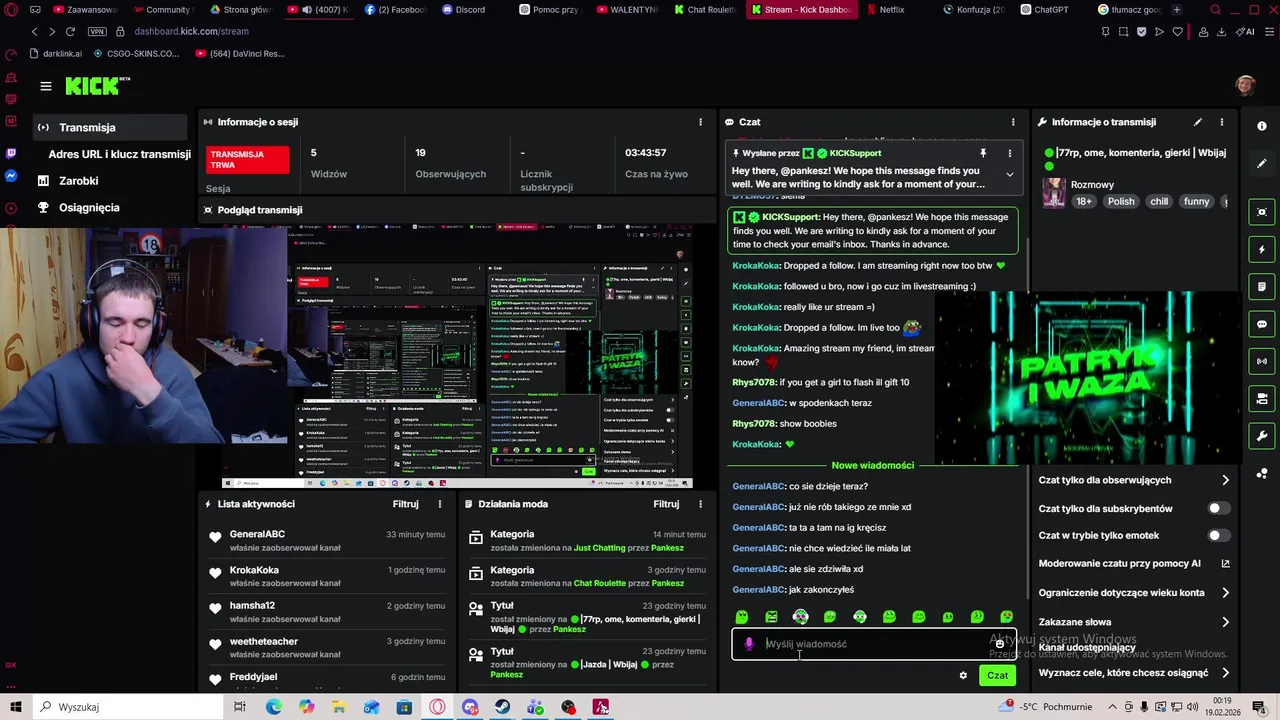
Task: Open options of the pinned chat message
Action: [x=1009, y=153]
